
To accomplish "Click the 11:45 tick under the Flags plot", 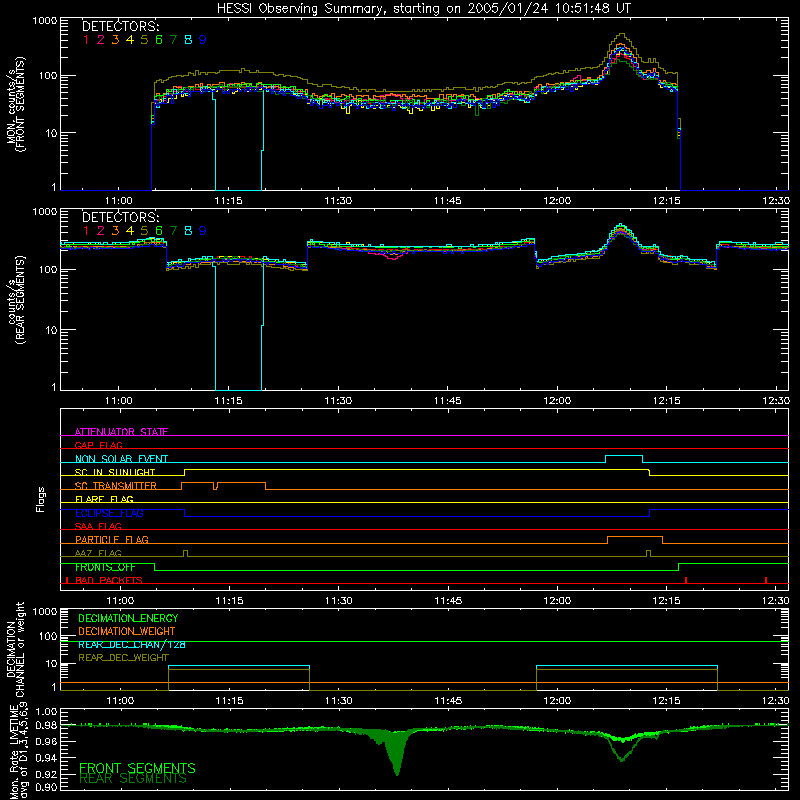I will coord(448,601).
